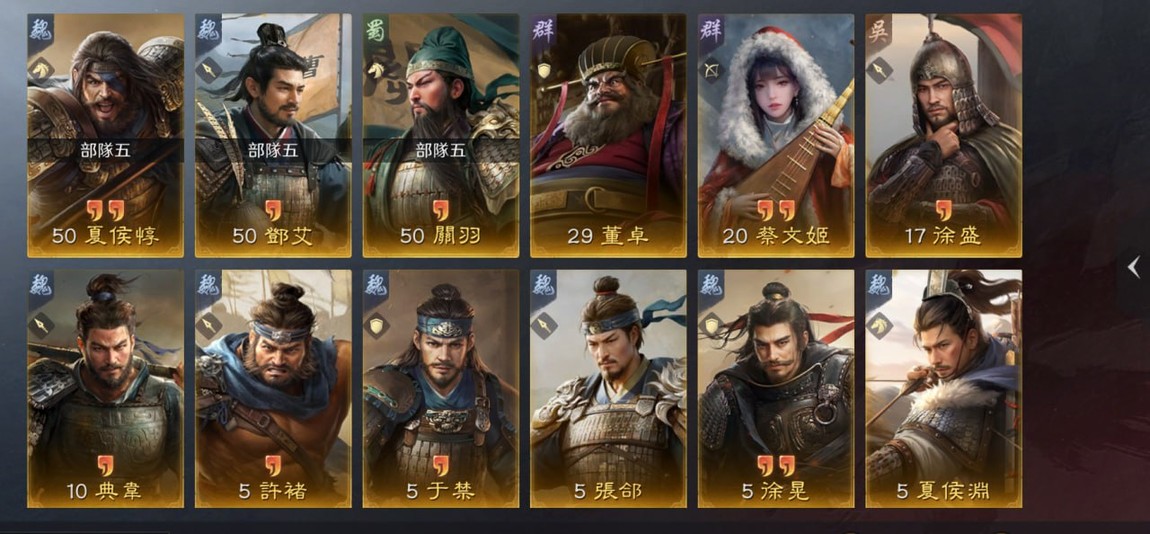Select the 鄧艾 general card

pyautogui.click(x=273, y=136)
